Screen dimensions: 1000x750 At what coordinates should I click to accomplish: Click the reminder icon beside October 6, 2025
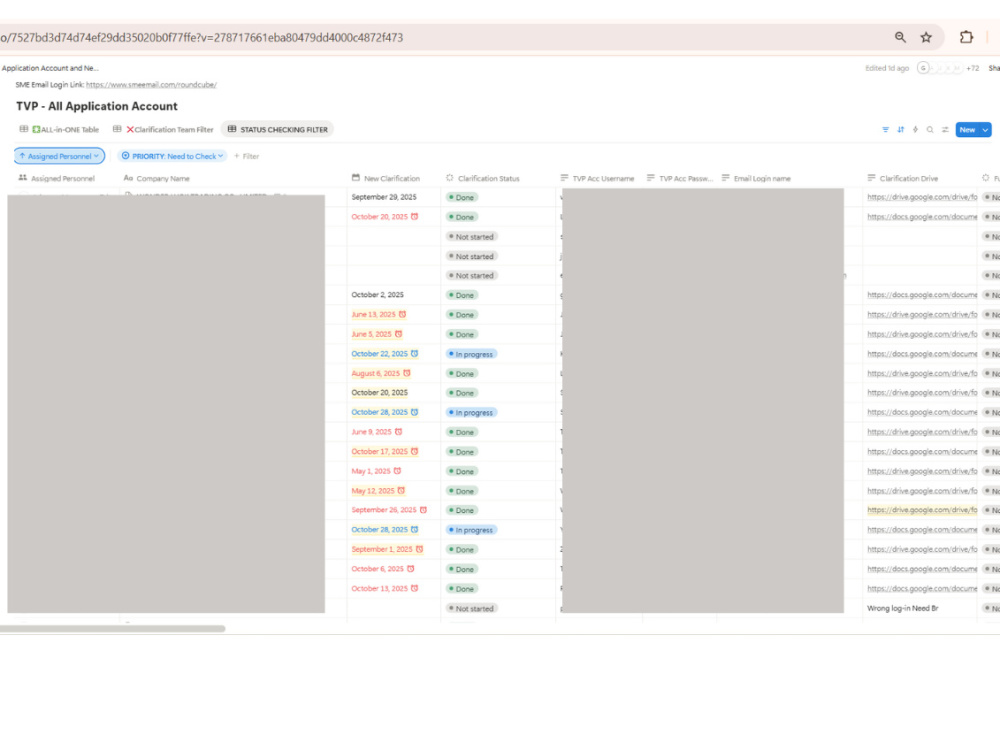(411, 569)
